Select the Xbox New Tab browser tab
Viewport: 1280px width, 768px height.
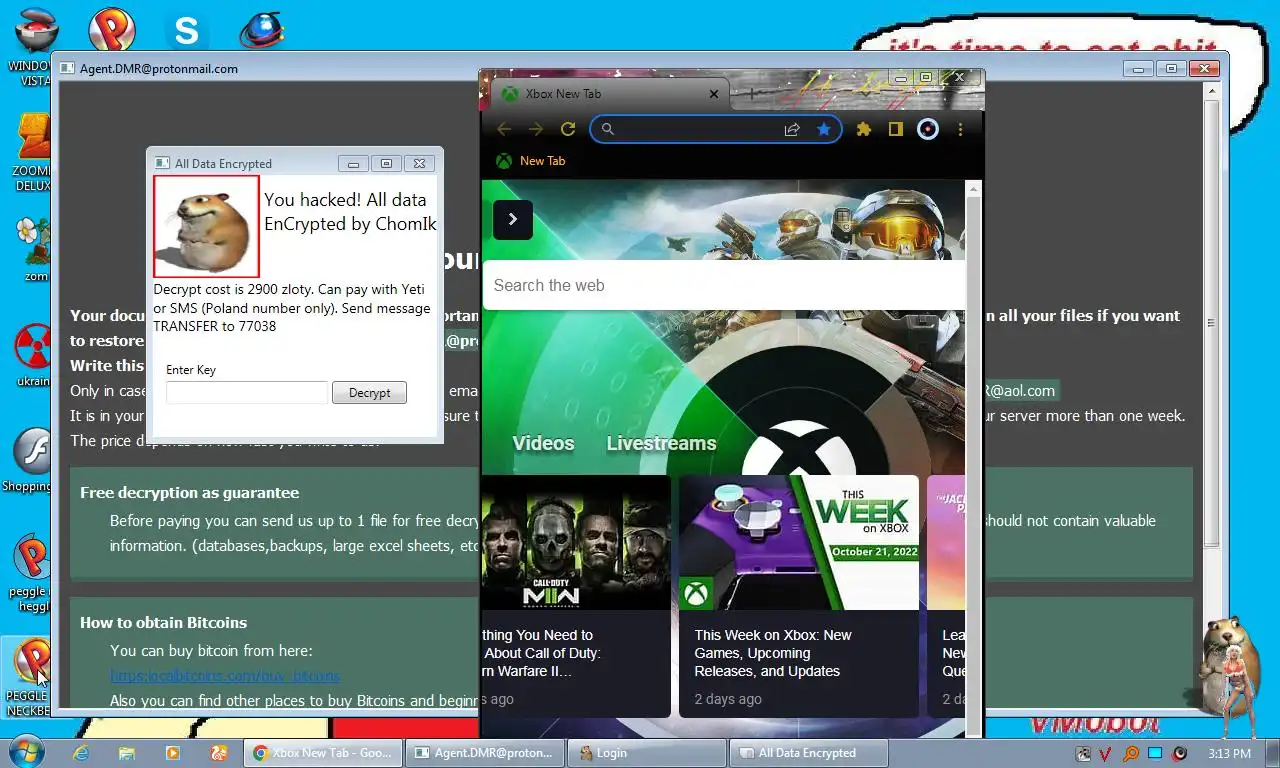(x=610, y=94)
